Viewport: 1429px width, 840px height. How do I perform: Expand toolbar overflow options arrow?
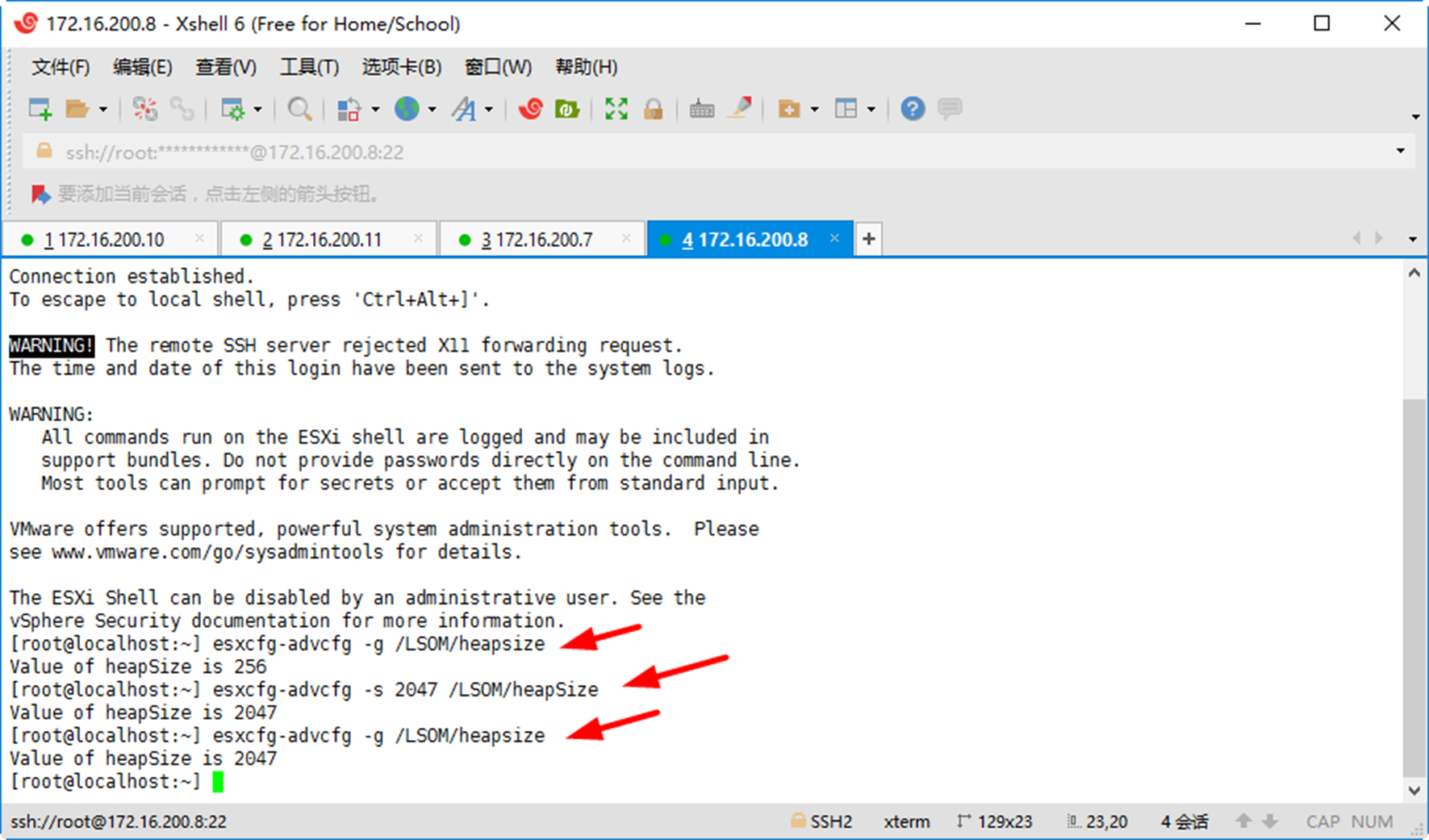coord(1415,117)
